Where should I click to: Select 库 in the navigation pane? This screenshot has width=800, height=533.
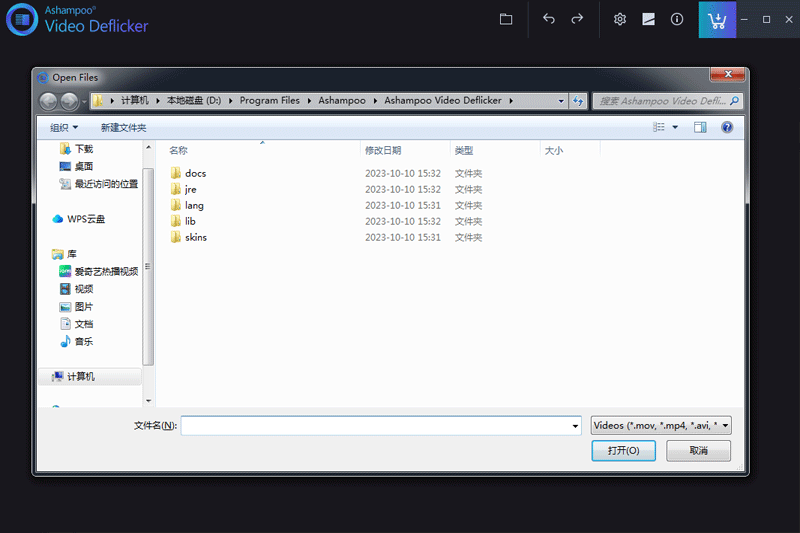[x=65, y=253]
